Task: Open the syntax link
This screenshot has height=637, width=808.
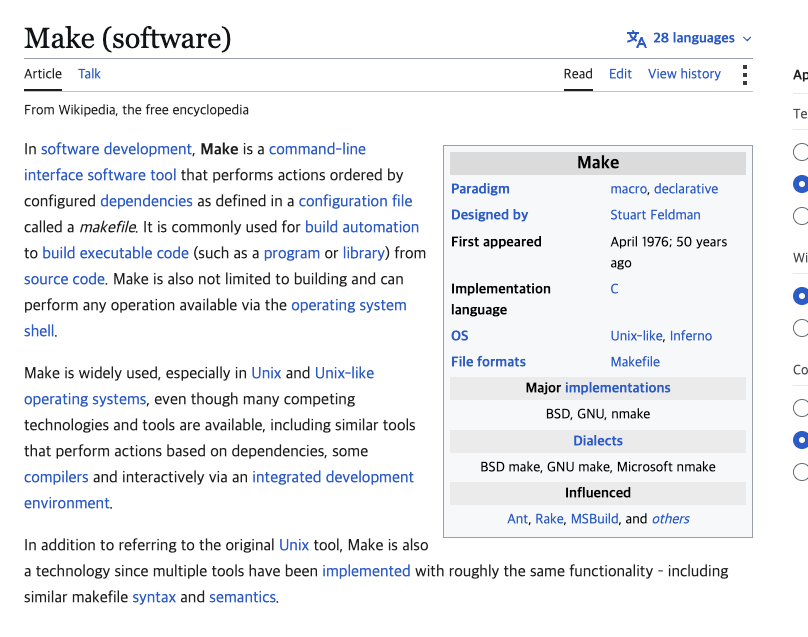Action: 154,597
